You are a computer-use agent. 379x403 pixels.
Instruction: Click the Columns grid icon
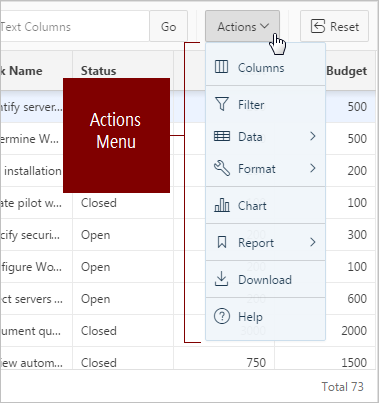(x=221, y=67)
